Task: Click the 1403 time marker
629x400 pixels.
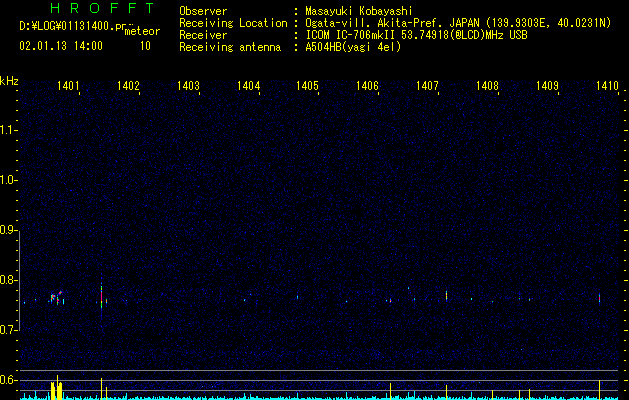Action: pos(188,85)
